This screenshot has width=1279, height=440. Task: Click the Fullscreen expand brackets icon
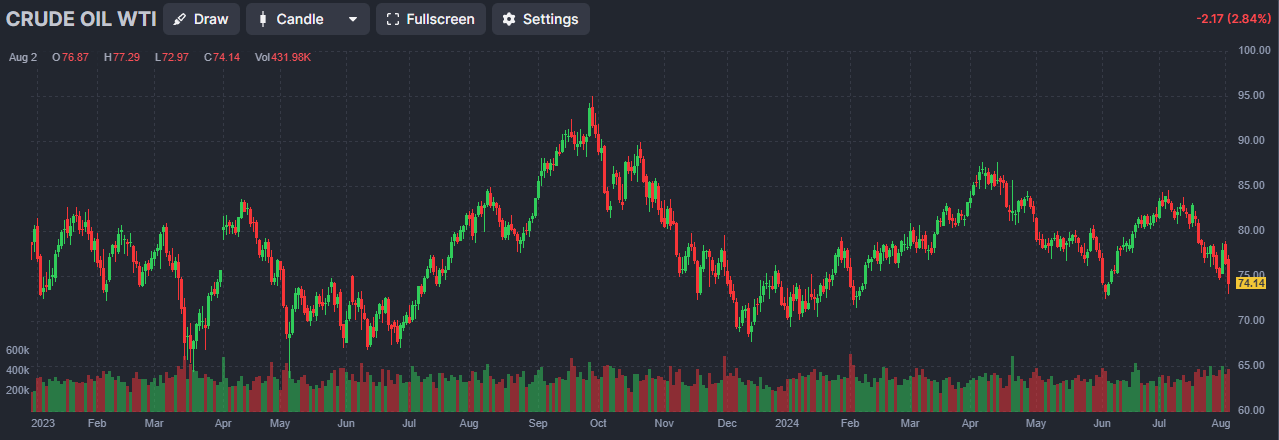point(392,19)
